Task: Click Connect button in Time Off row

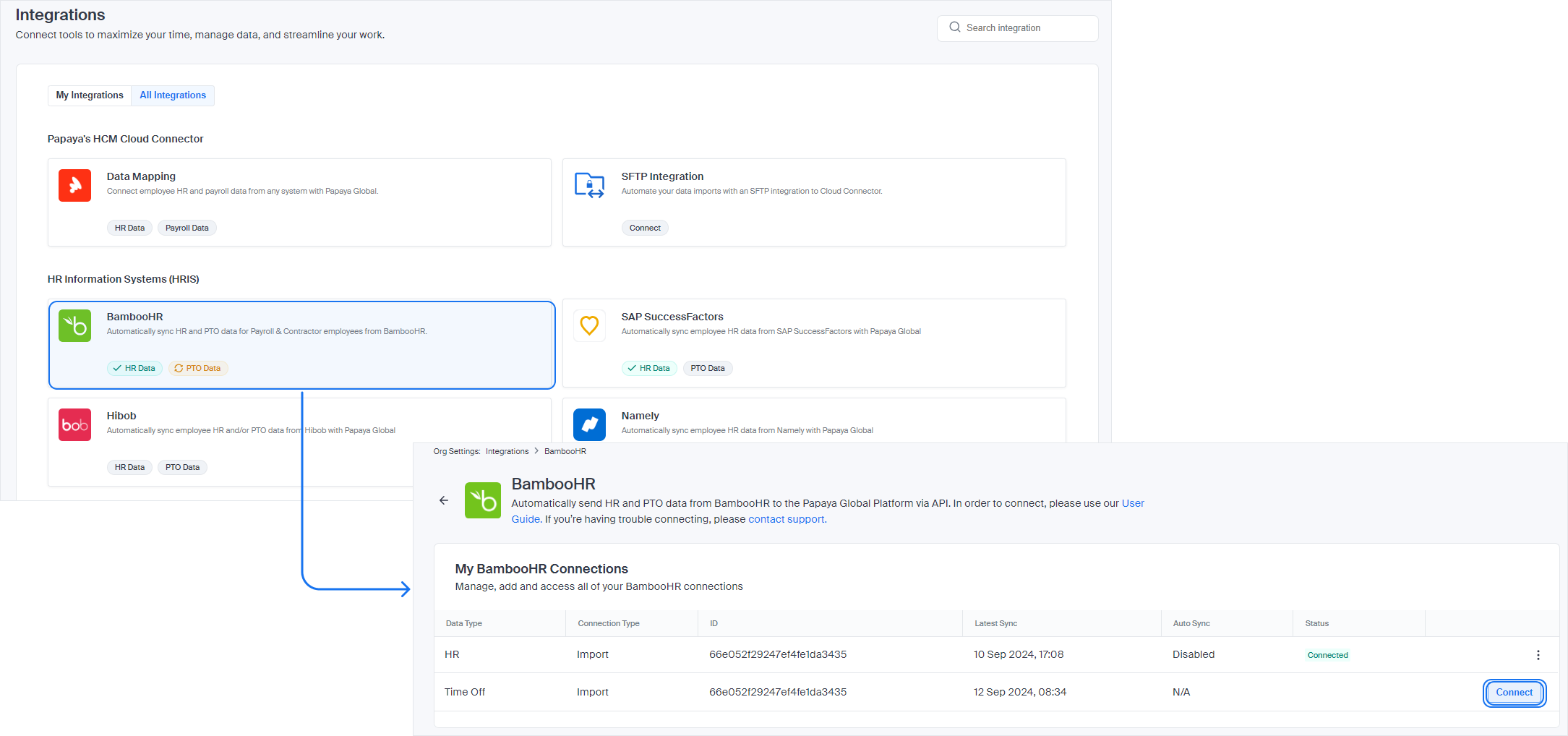Action: (x=1515, y=693)
